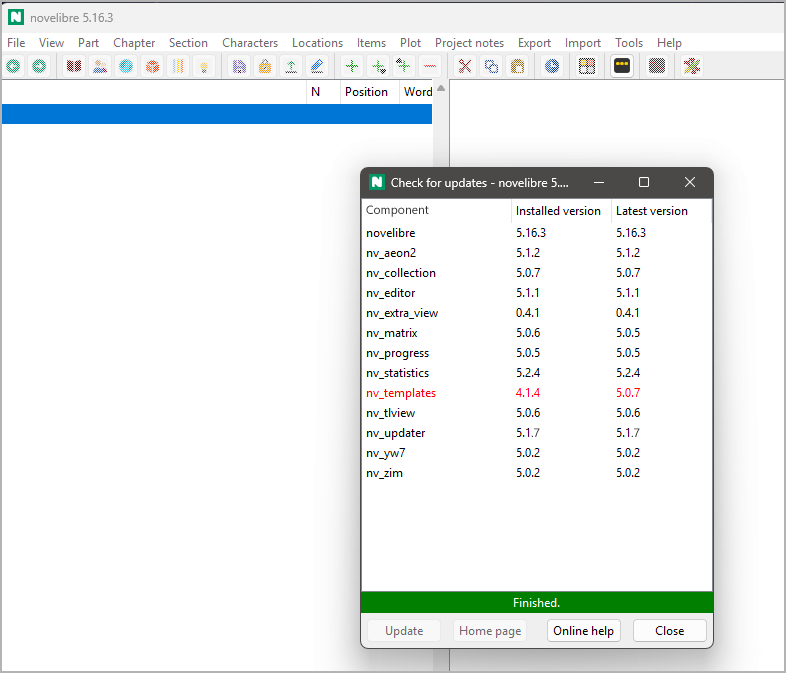
Task: Click the N column header in the tree
Action: 323,92
